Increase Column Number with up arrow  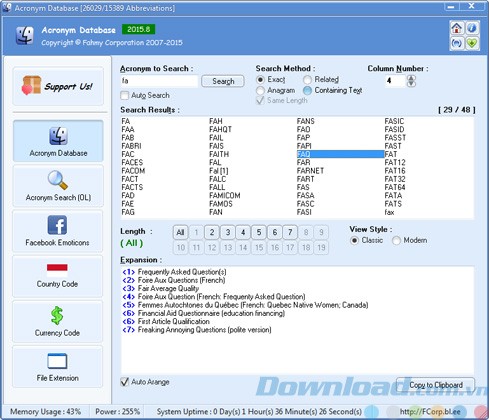tap(411, 78)
